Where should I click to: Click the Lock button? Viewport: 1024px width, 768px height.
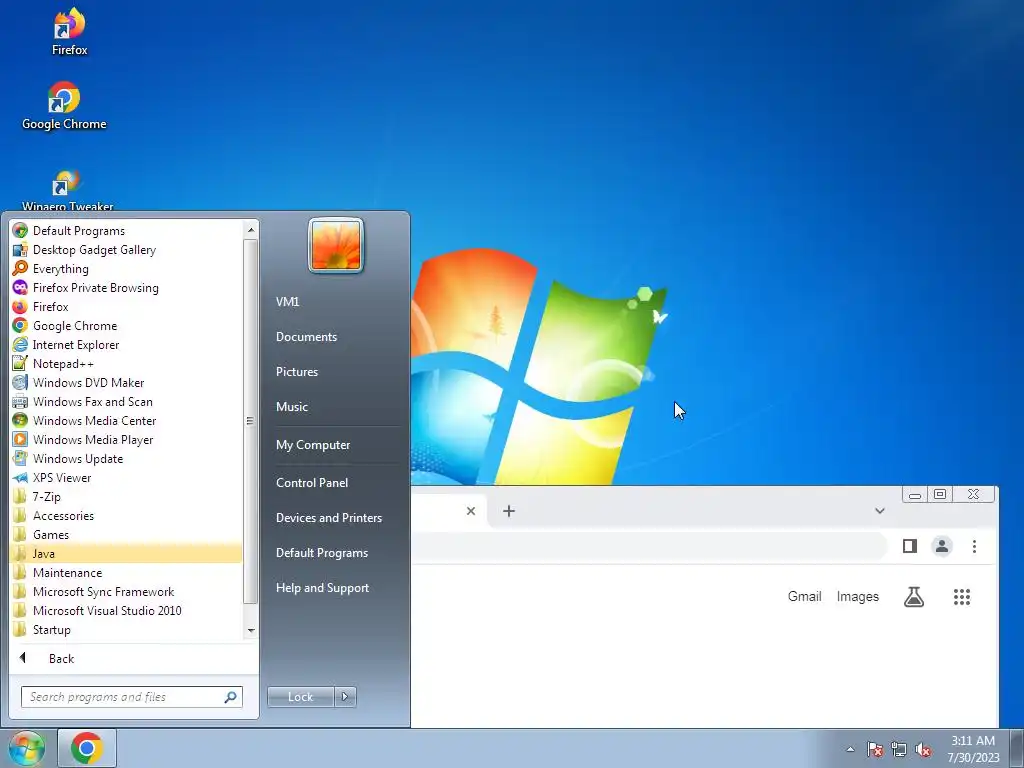pos(300,697)
